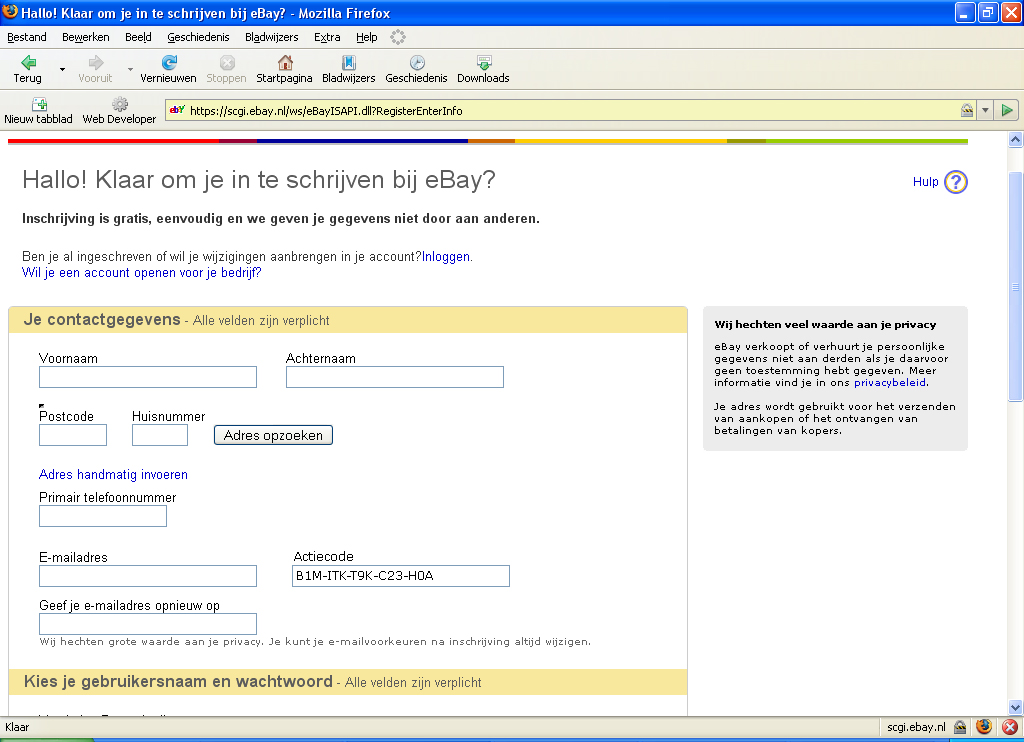1024x742 pixels.
Task: Open the Bestand menu
Action: [x=27, y=37]
